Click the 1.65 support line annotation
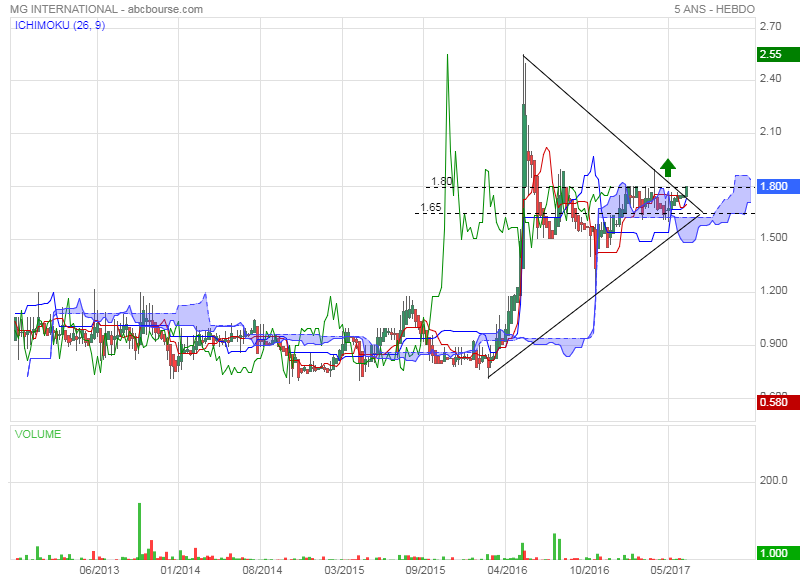The image size is (800, 580). click(x=431, y=207)
